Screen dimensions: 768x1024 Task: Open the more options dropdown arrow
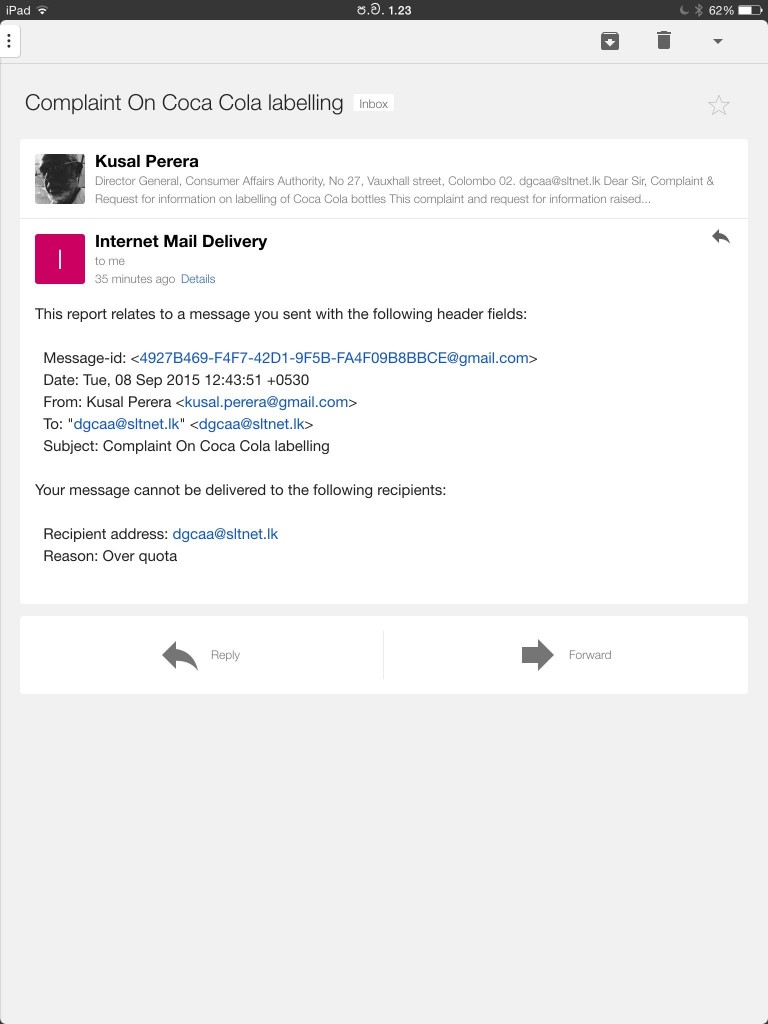point(717,42)
